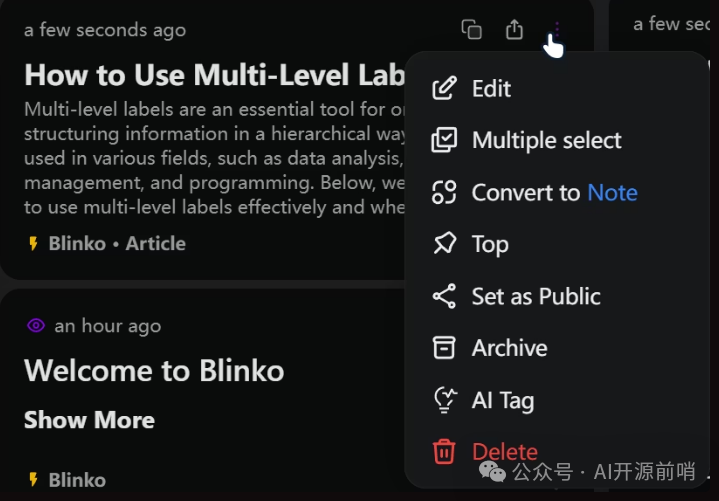The height and width of the screenshot is (501, 719).
Task: Click the blue Note text in Convert option
Action: point(612,193)
